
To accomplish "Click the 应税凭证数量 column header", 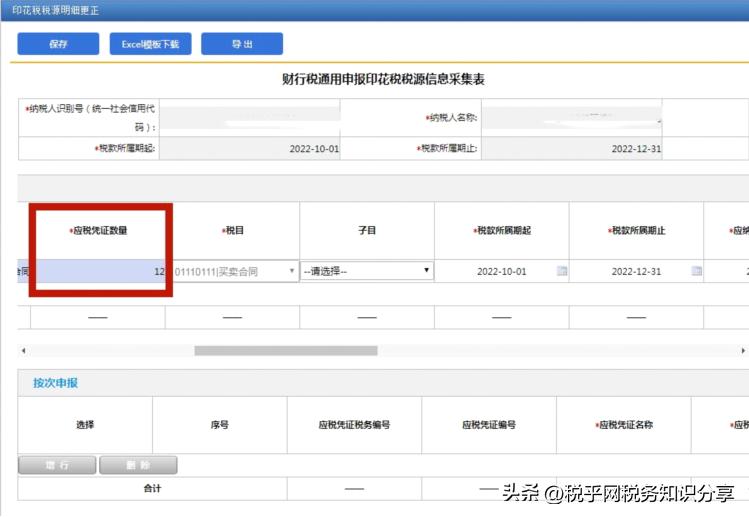I will [x=98, y=230].
